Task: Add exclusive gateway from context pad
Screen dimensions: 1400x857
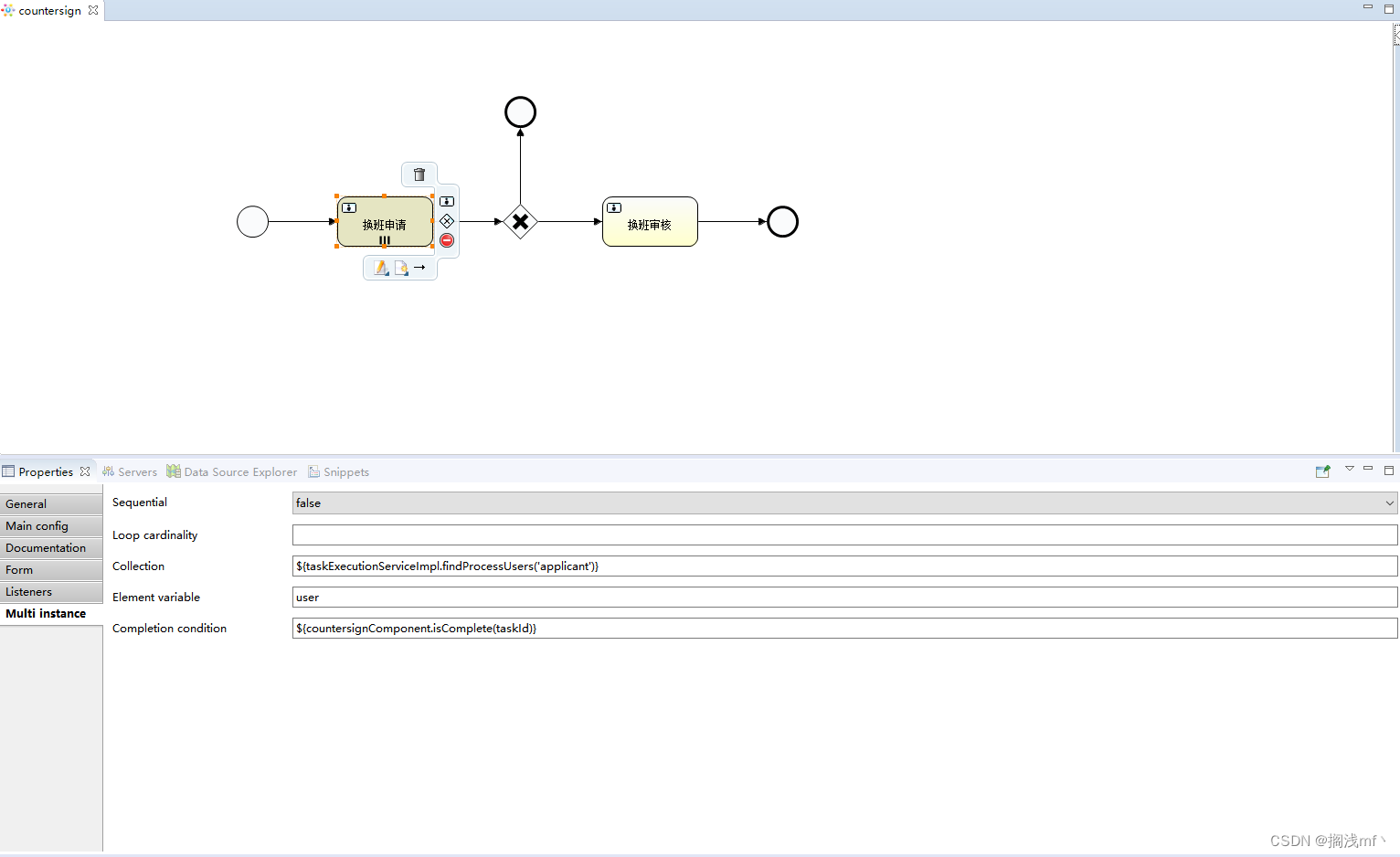Action: tap(447, 221)
